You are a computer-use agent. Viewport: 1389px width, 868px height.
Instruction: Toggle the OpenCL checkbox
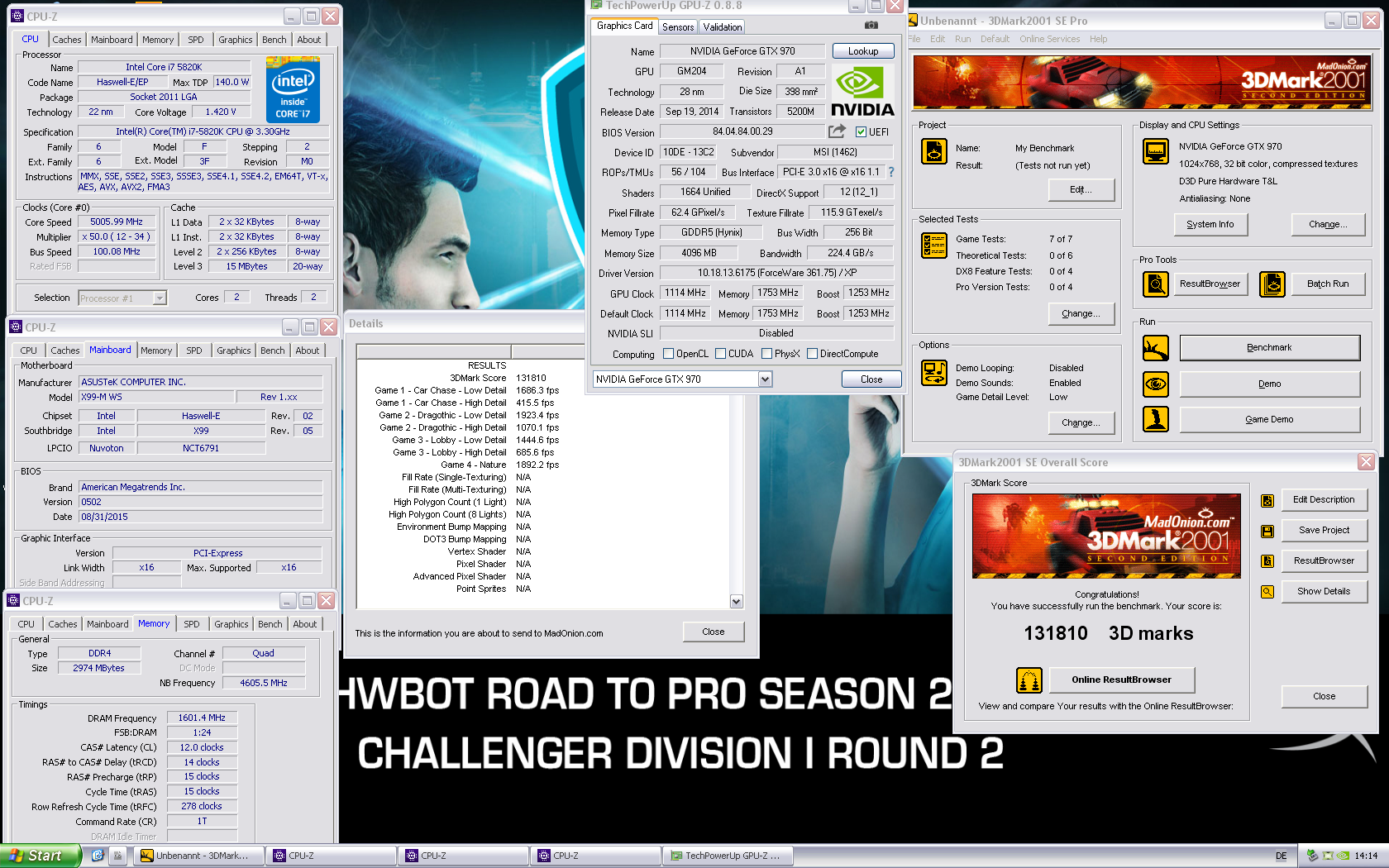click(668, 354)
